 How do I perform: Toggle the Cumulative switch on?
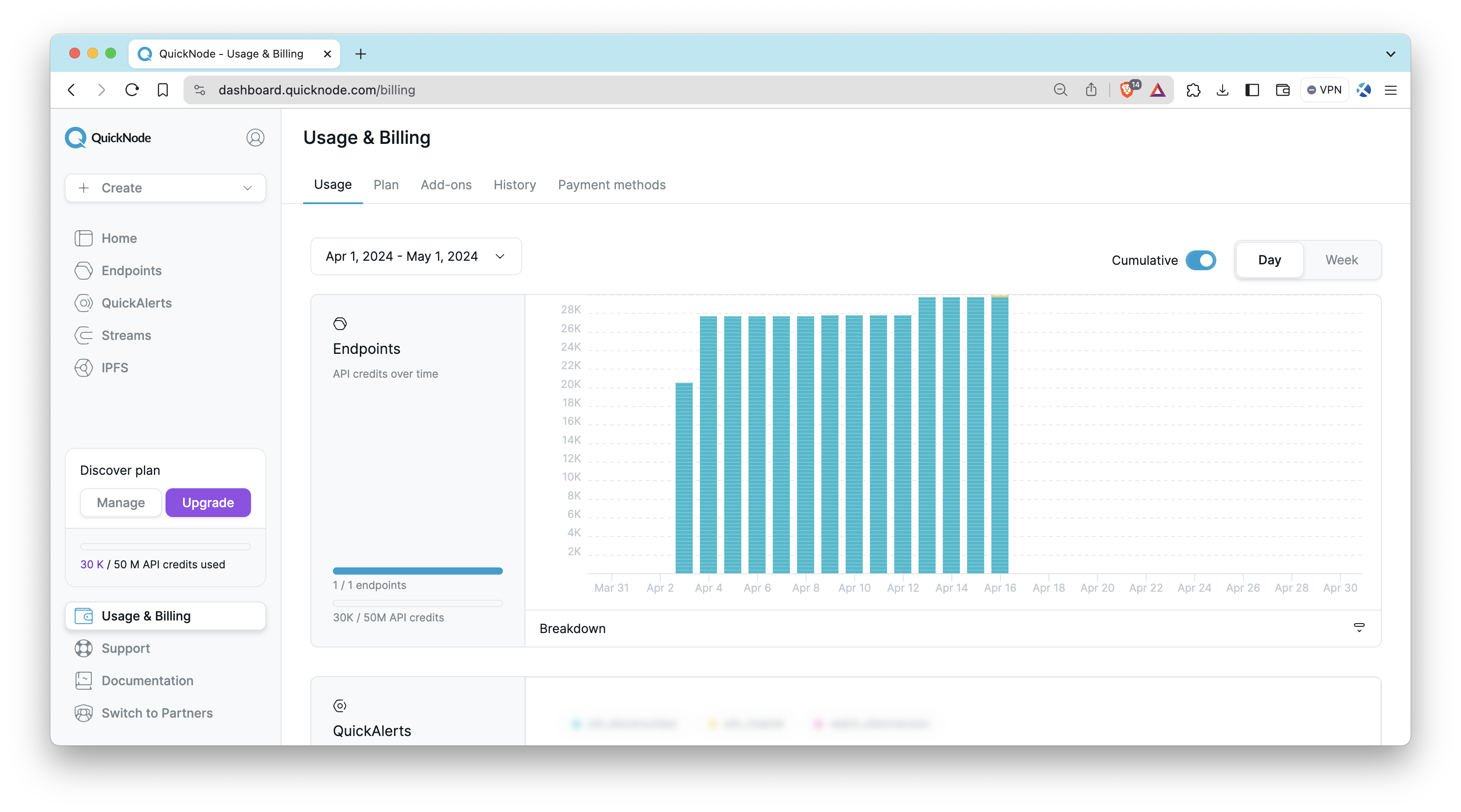pyautogui.click(x=1200, y=260)
